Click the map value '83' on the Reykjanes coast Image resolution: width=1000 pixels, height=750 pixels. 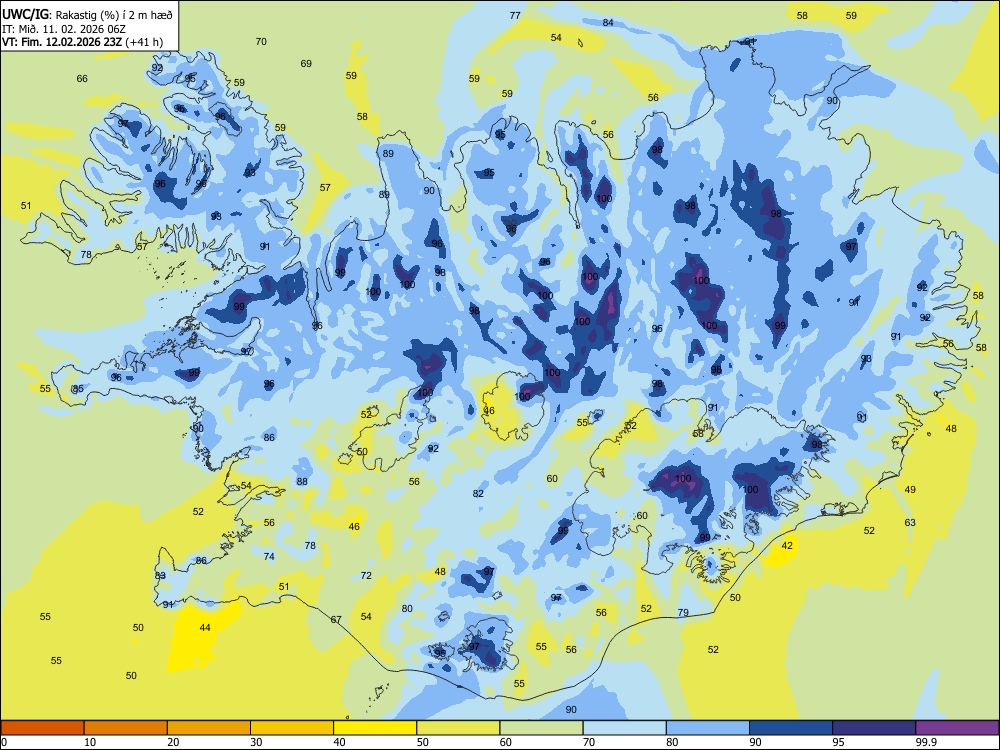[160, 575]
